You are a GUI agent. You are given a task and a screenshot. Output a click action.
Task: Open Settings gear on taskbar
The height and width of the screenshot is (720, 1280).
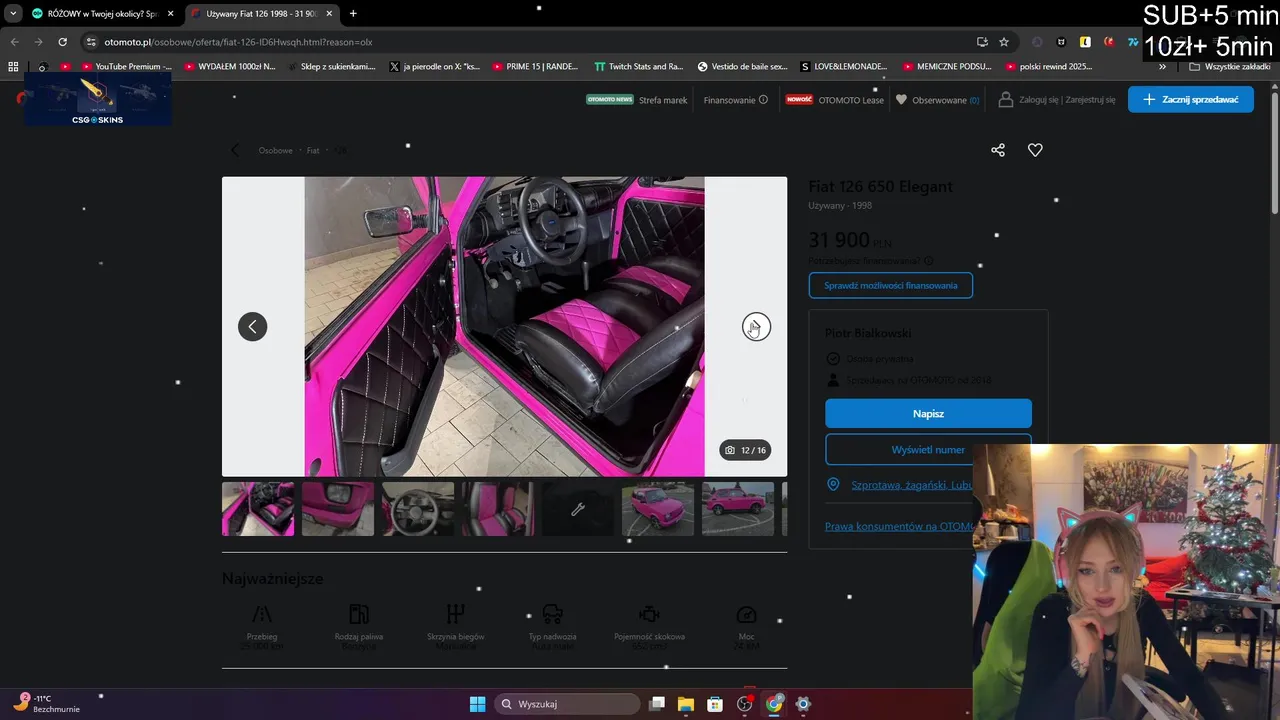click(x=803, y=704)
